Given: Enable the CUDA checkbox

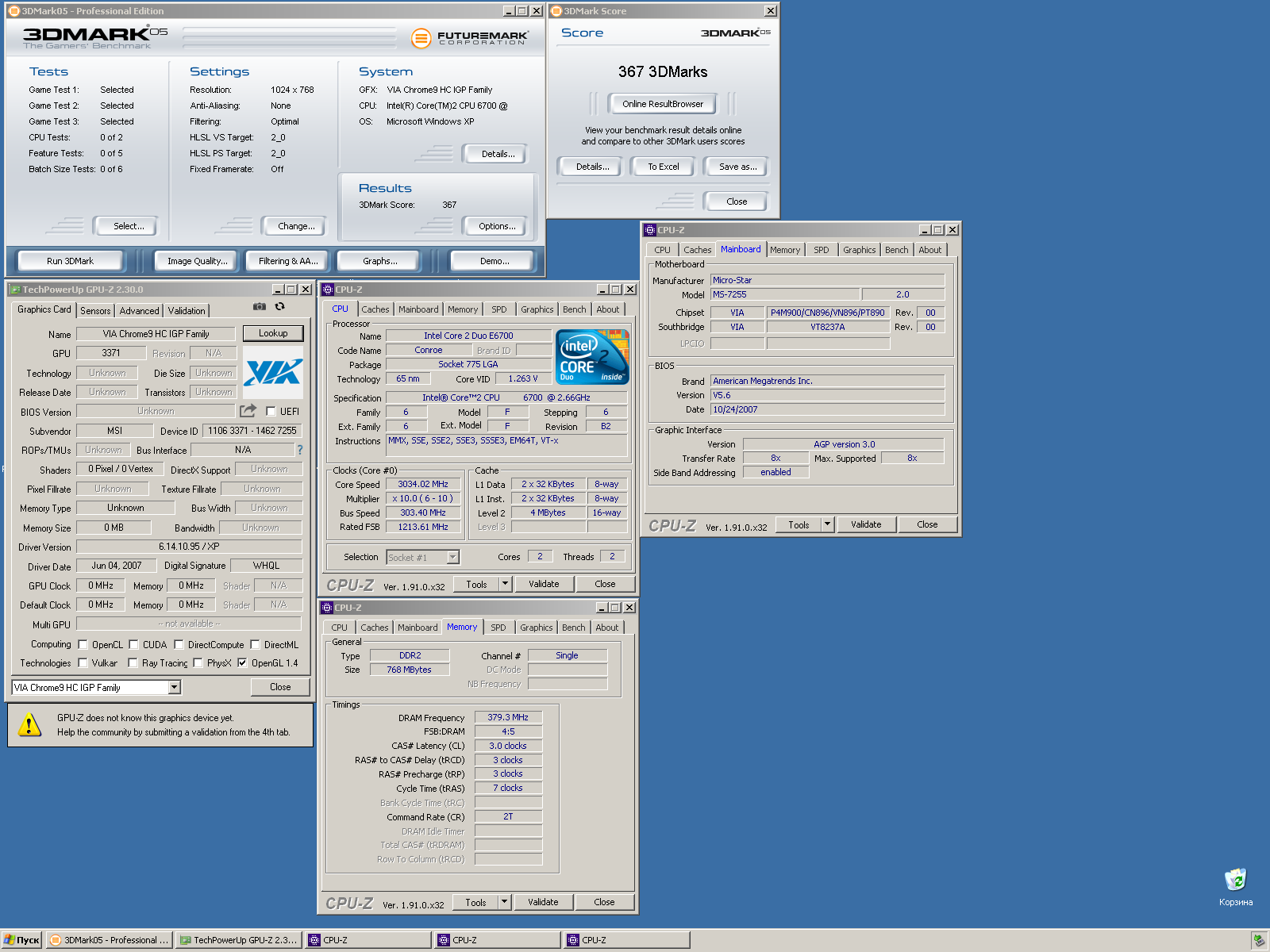Looking at the screenshot, I should (133, 644).
